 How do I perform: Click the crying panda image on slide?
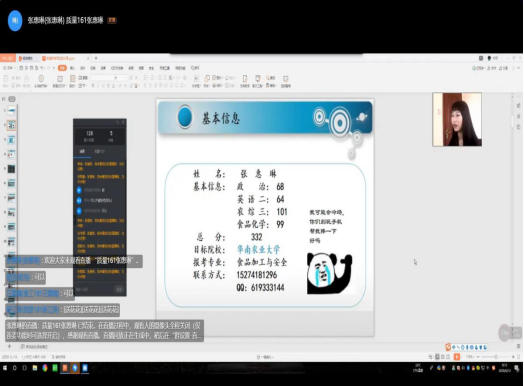[x=329, y=273]
